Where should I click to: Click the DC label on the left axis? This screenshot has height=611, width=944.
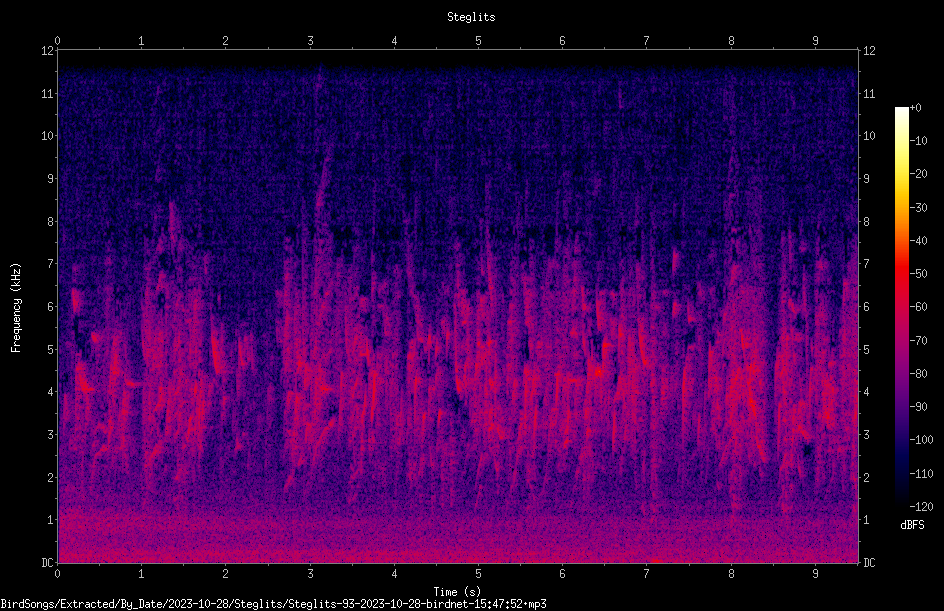point(48,563)
